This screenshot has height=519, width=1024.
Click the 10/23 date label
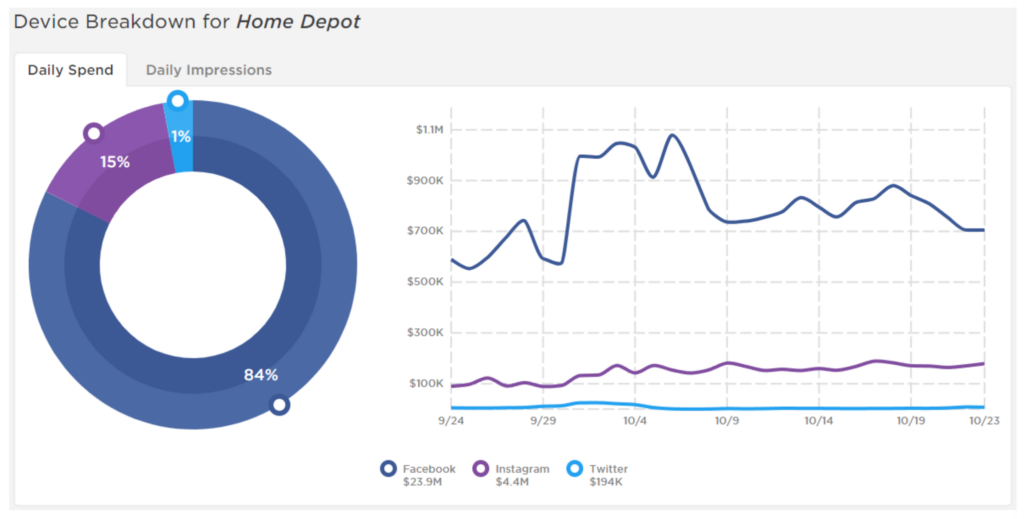click(x=984, y=421)
